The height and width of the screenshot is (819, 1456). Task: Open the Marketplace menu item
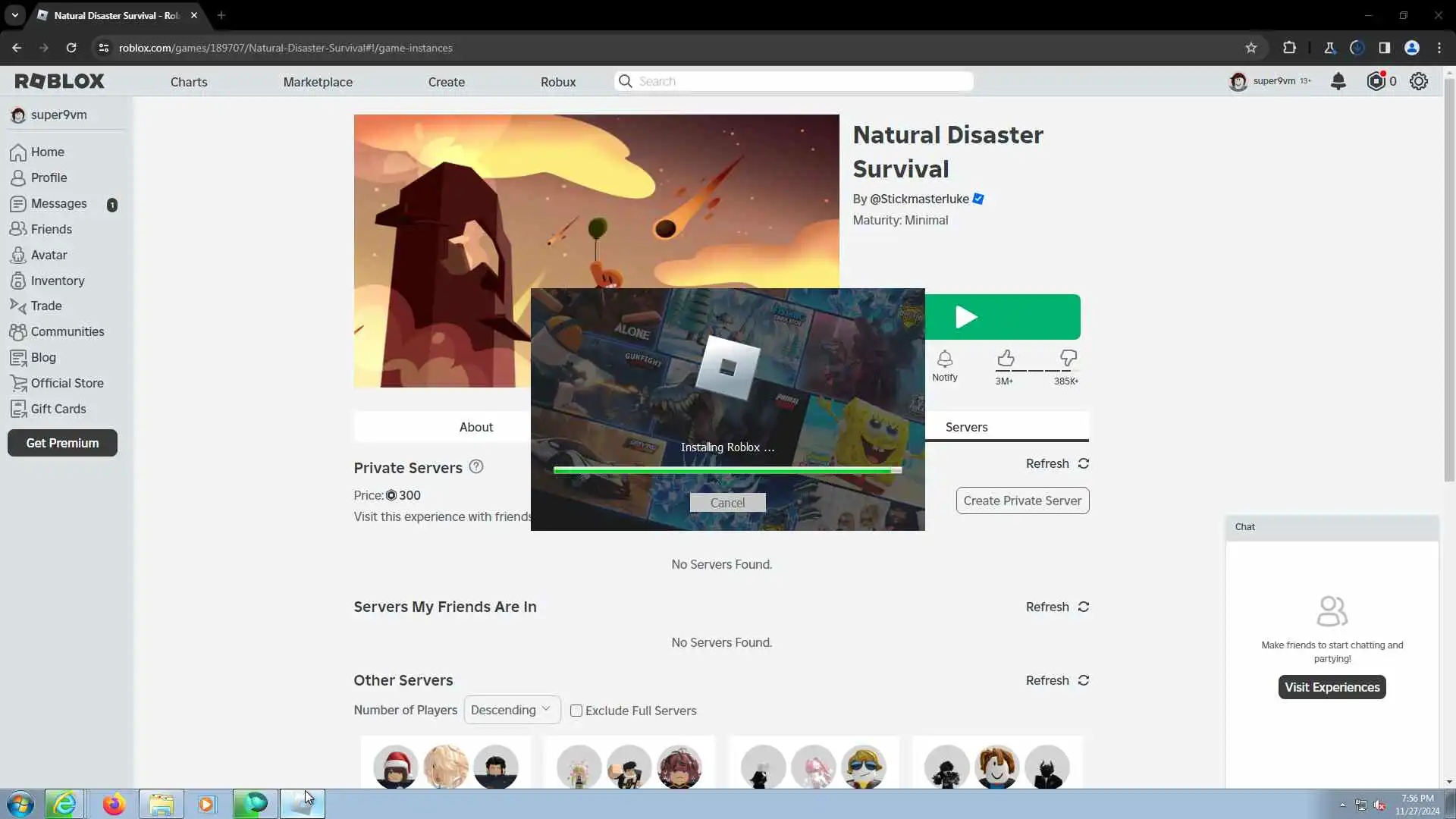tap(318, 82)
